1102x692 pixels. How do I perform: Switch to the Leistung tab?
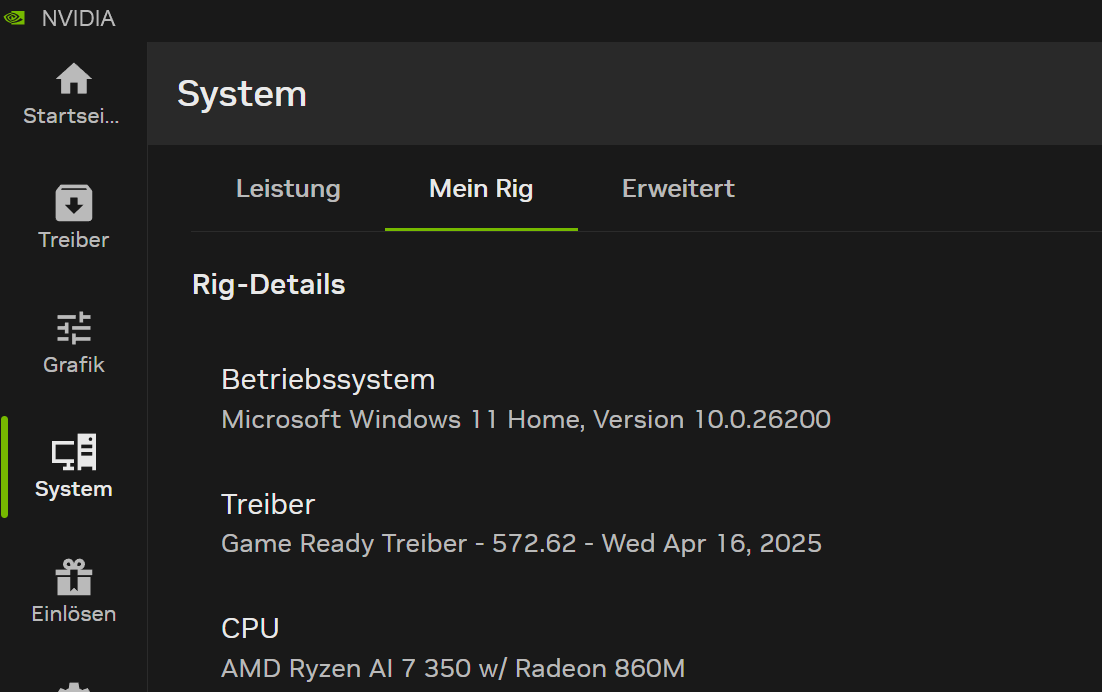[x=288, y=188]
